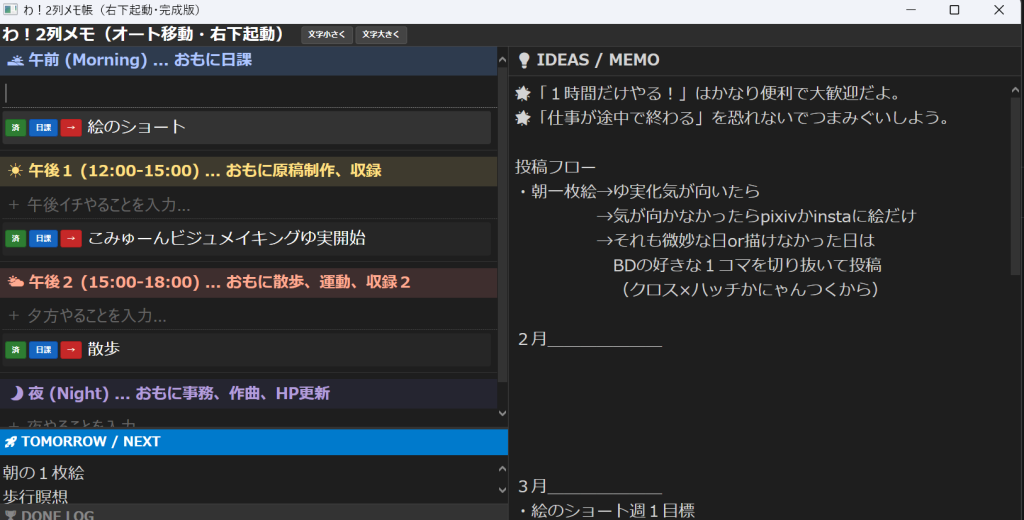The height and width of the screenshot is (520, 1024).
Task: Mark the 散歩 task as done (済)
Action: [15, 349]
